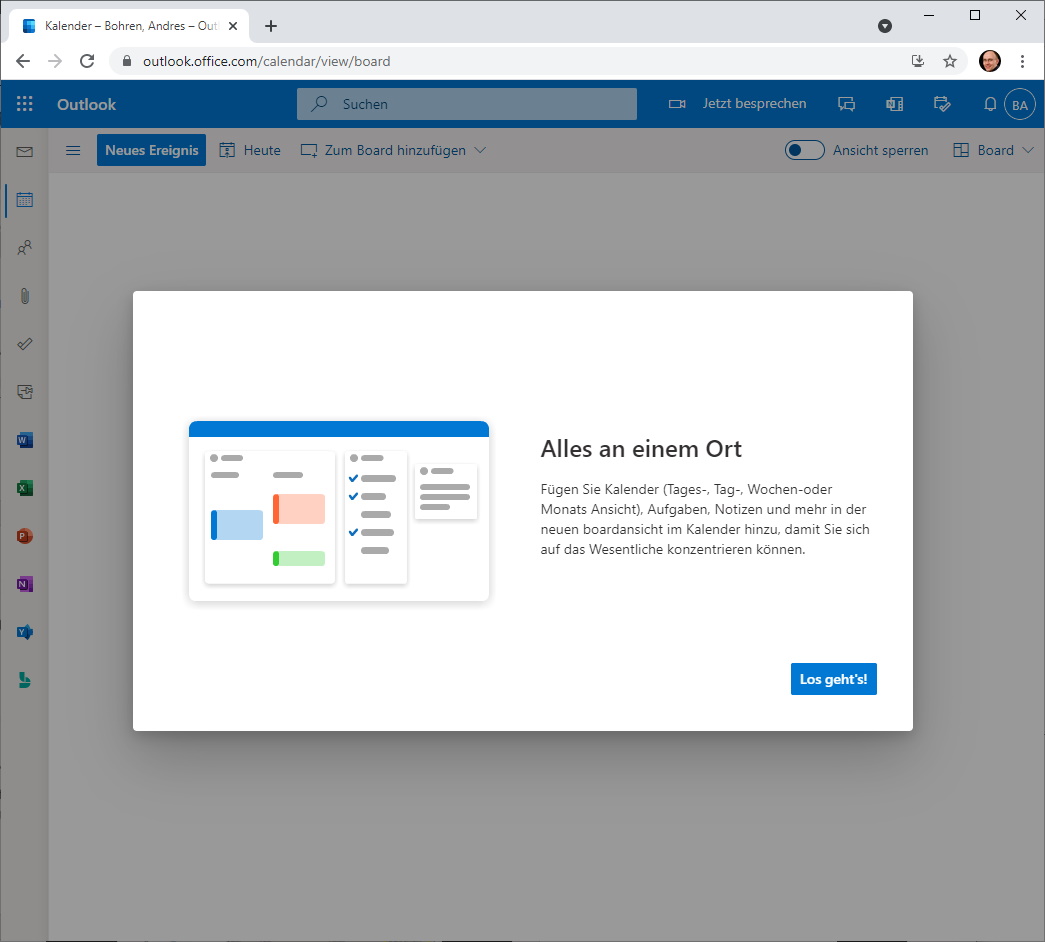This screenshot has height=942, width=1045.
Task: Create a Neues Ereignis
Action: tap(151, 150)
